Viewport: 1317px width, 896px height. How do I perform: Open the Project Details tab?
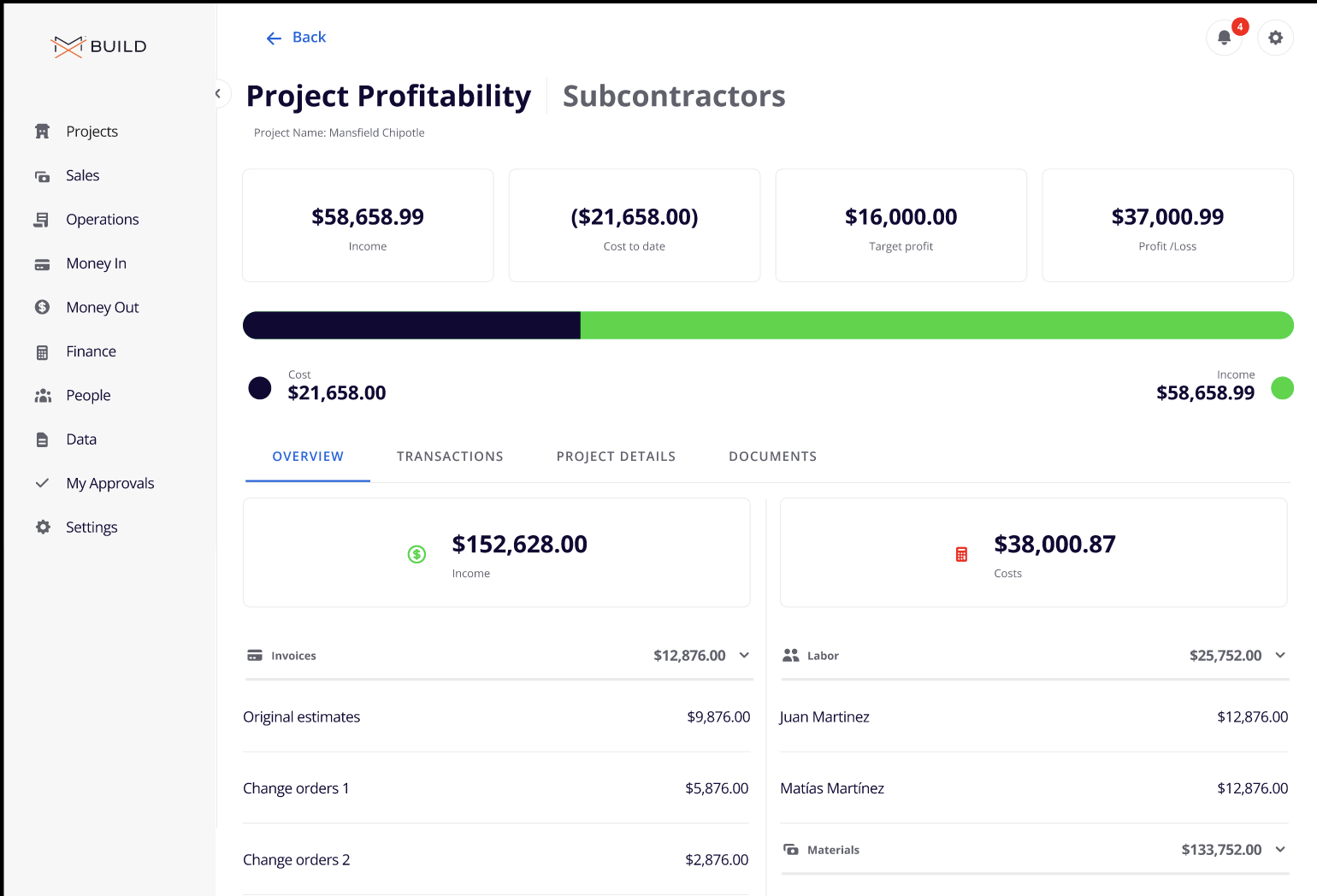(616, 457)
